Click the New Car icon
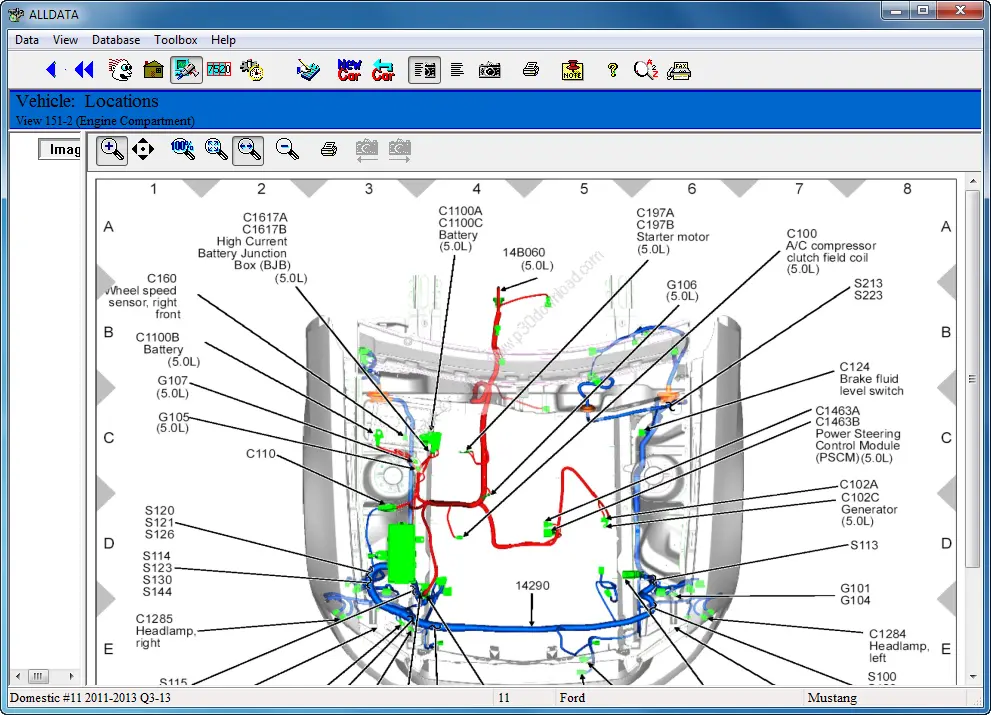The height and width of the screenshot is (715, 991). click(x=349, y=70)
